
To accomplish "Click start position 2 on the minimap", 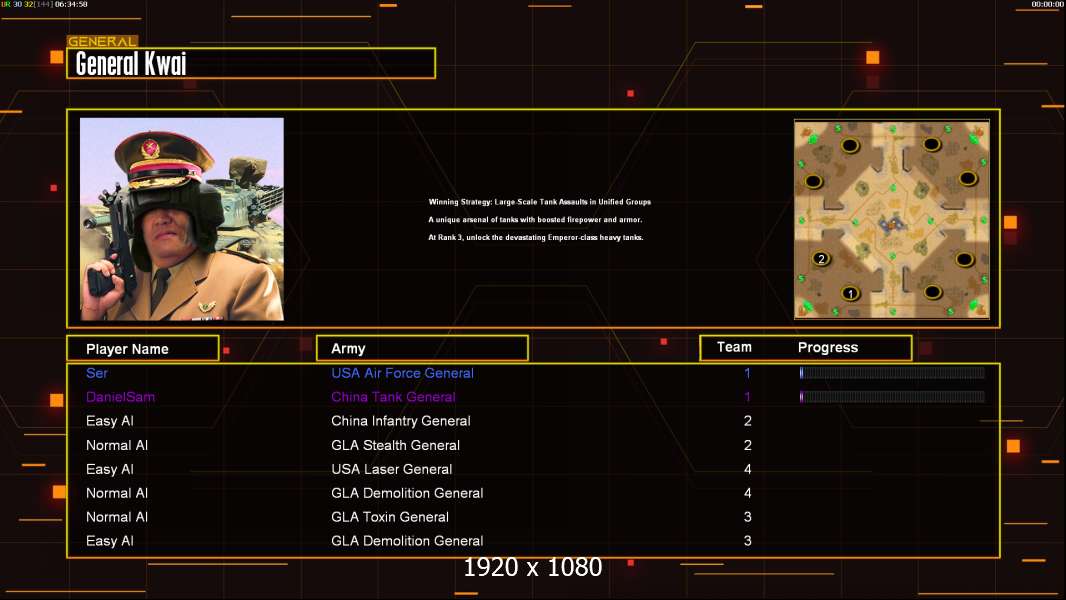I will click(821, 259).
